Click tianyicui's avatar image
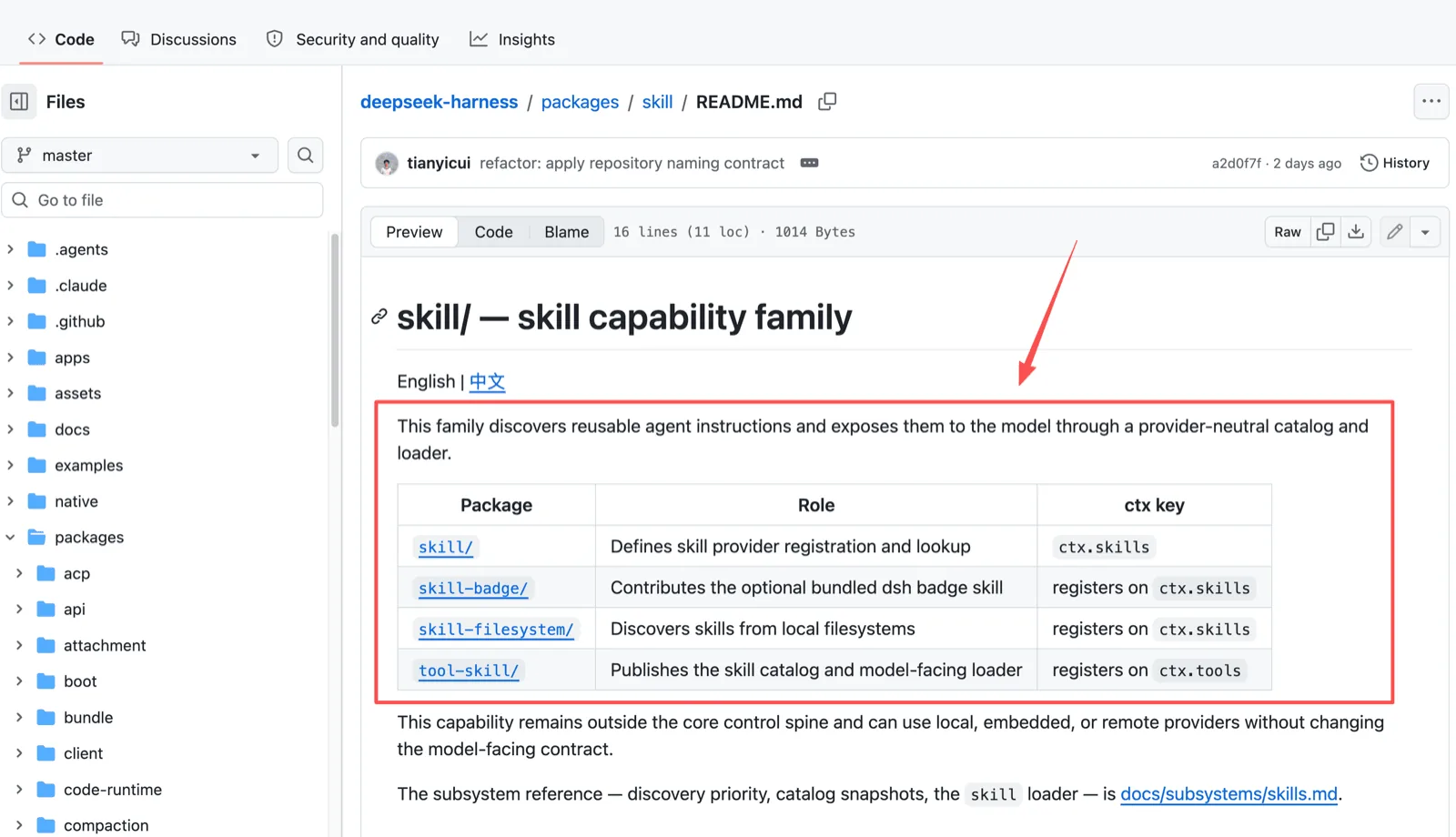The height and width of the screenshot is (837, 1456). pos(387,164)
